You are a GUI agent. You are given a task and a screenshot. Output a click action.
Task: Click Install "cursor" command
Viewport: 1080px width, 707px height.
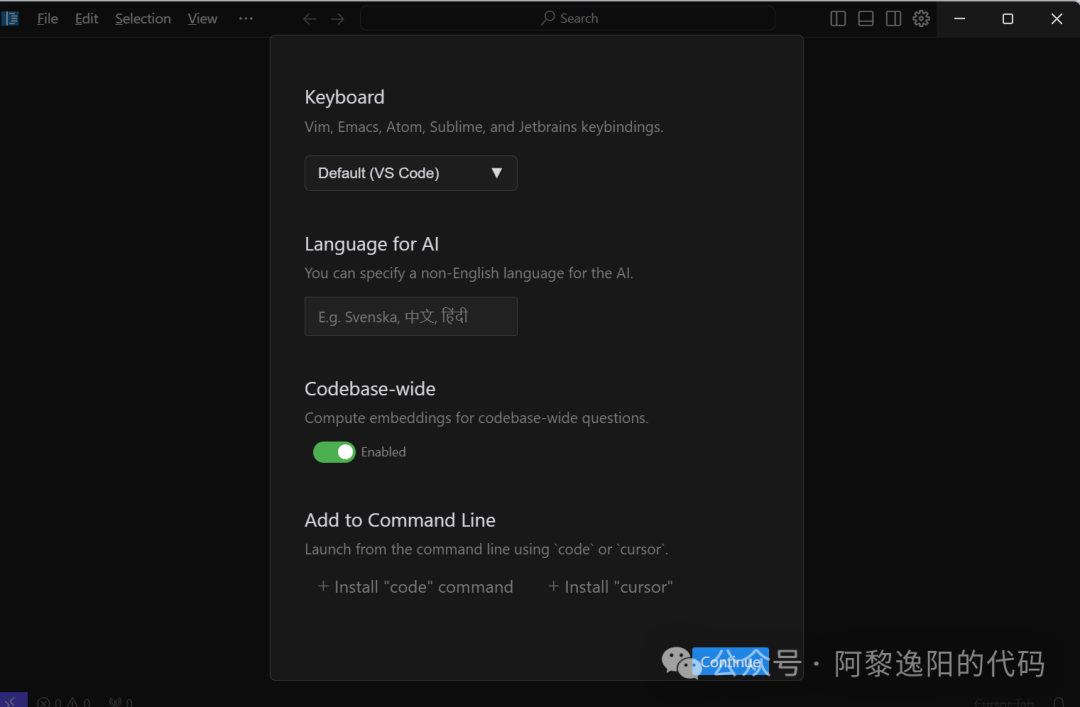point(610,586)
